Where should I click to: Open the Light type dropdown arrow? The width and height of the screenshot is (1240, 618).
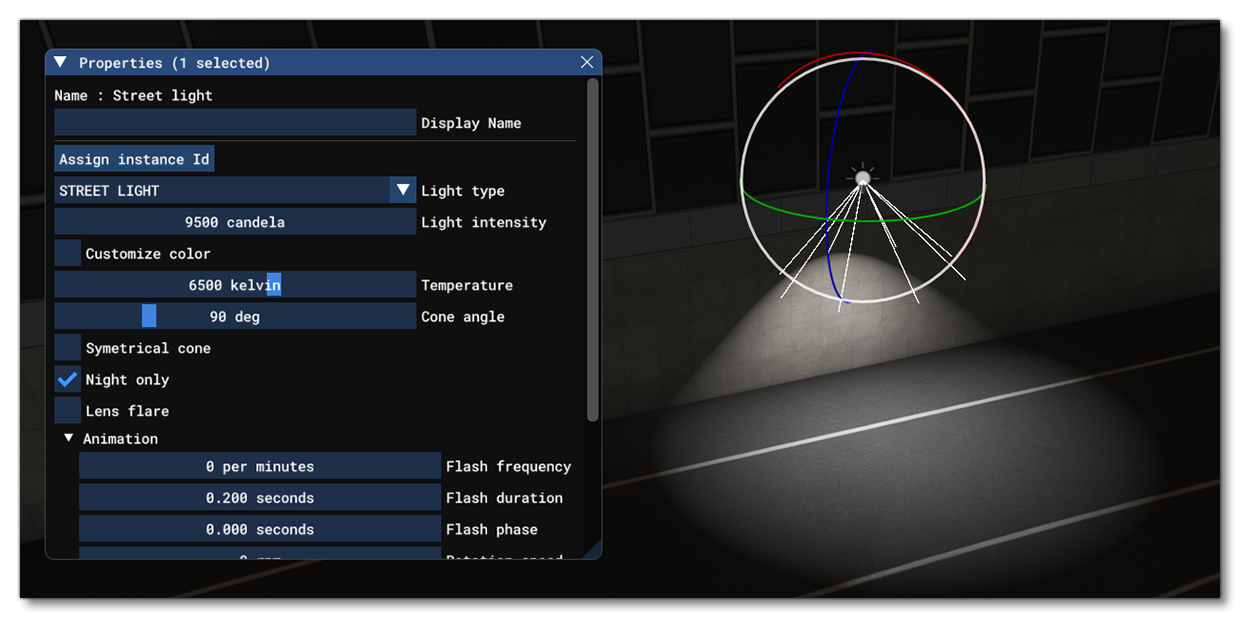tap(403, 190)
